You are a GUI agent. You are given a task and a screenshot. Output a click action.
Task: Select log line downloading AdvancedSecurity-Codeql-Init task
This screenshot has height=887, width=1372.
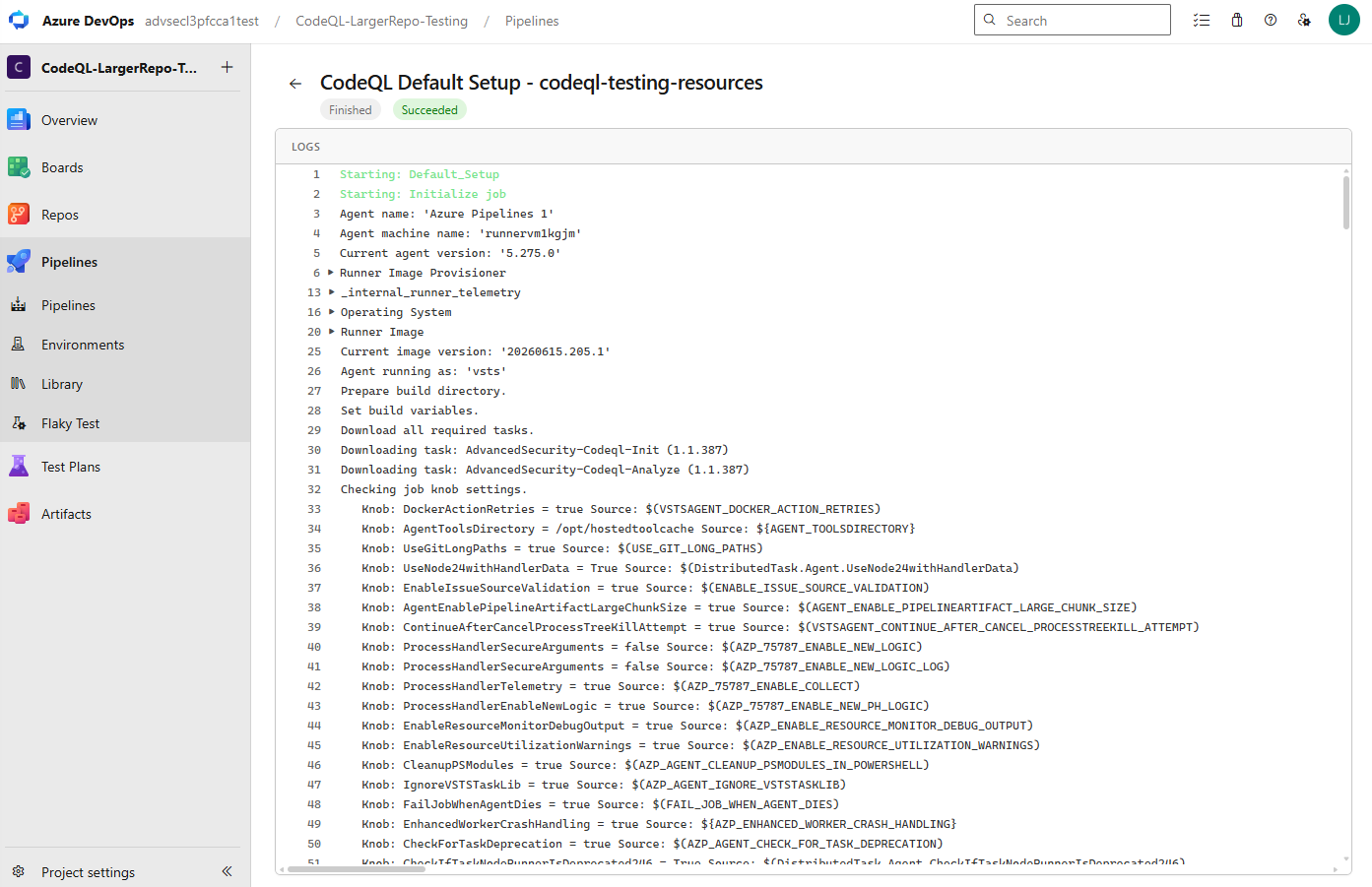(x=535, y=450)
